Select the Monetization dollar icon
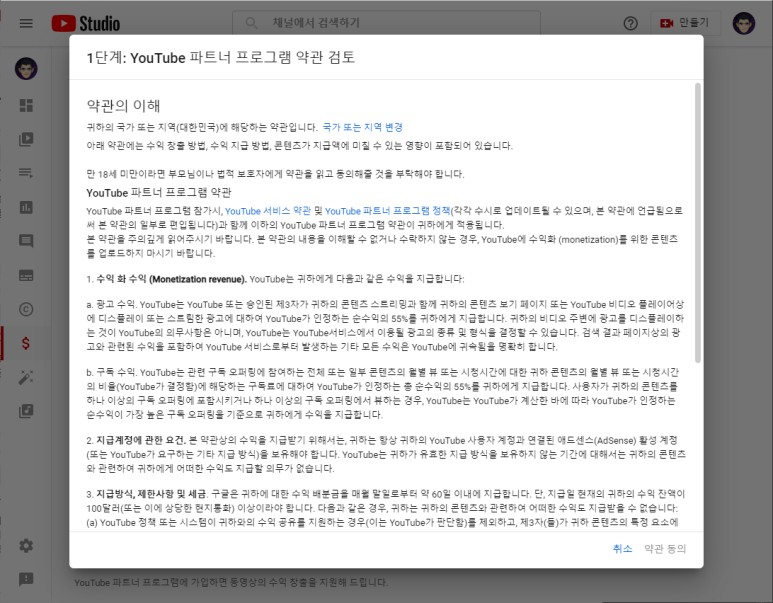The width and height of the screenshot is (773, 603). coord(26,343)
